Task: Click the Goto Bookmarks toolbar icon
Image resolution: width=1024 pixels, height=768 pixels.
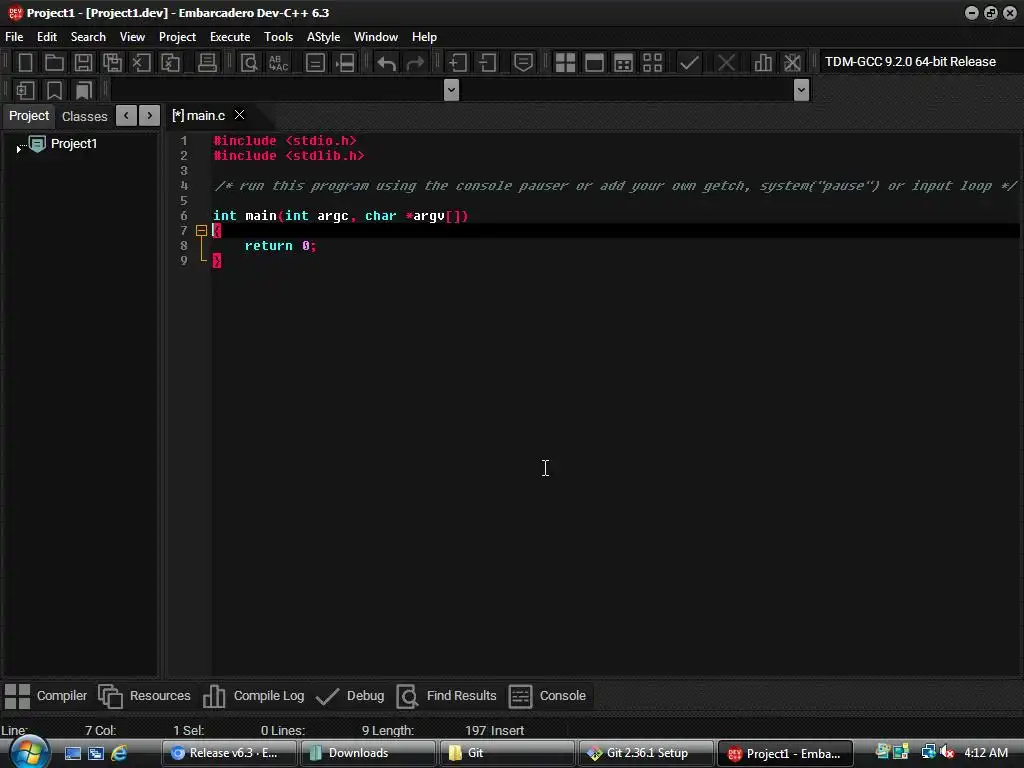Action: coord(84,90)
